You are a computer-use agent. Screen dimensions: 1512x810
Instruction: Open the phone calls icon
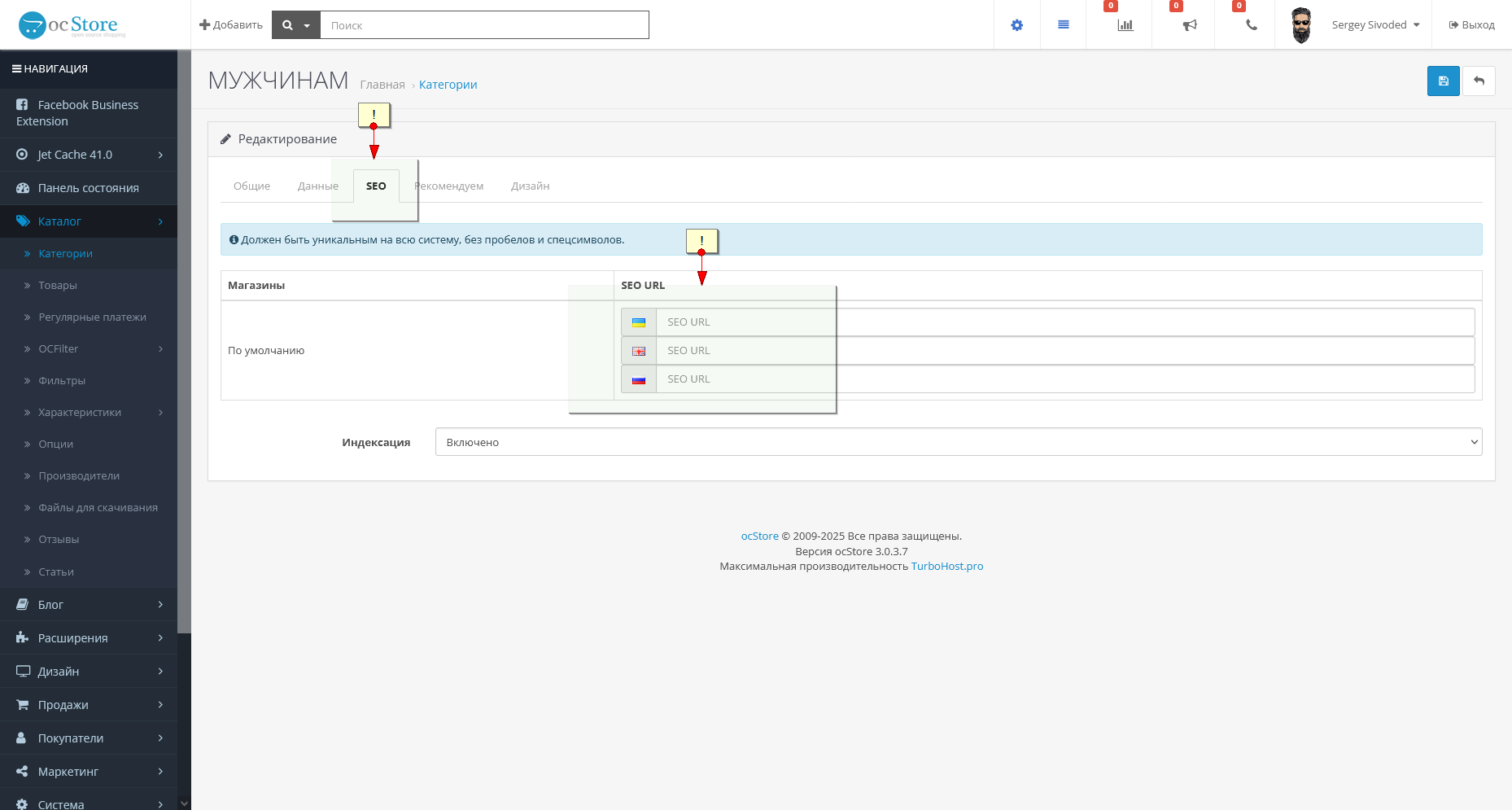point(1252,25)
